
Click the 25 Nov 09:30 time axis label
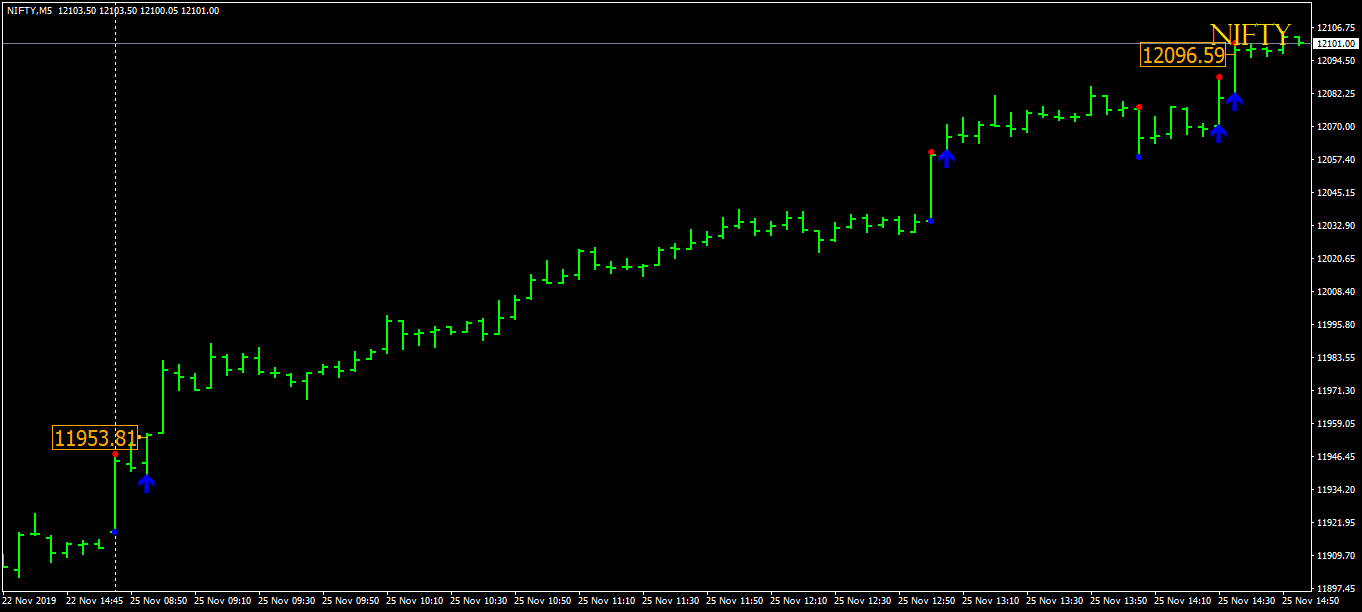point(287,602)
